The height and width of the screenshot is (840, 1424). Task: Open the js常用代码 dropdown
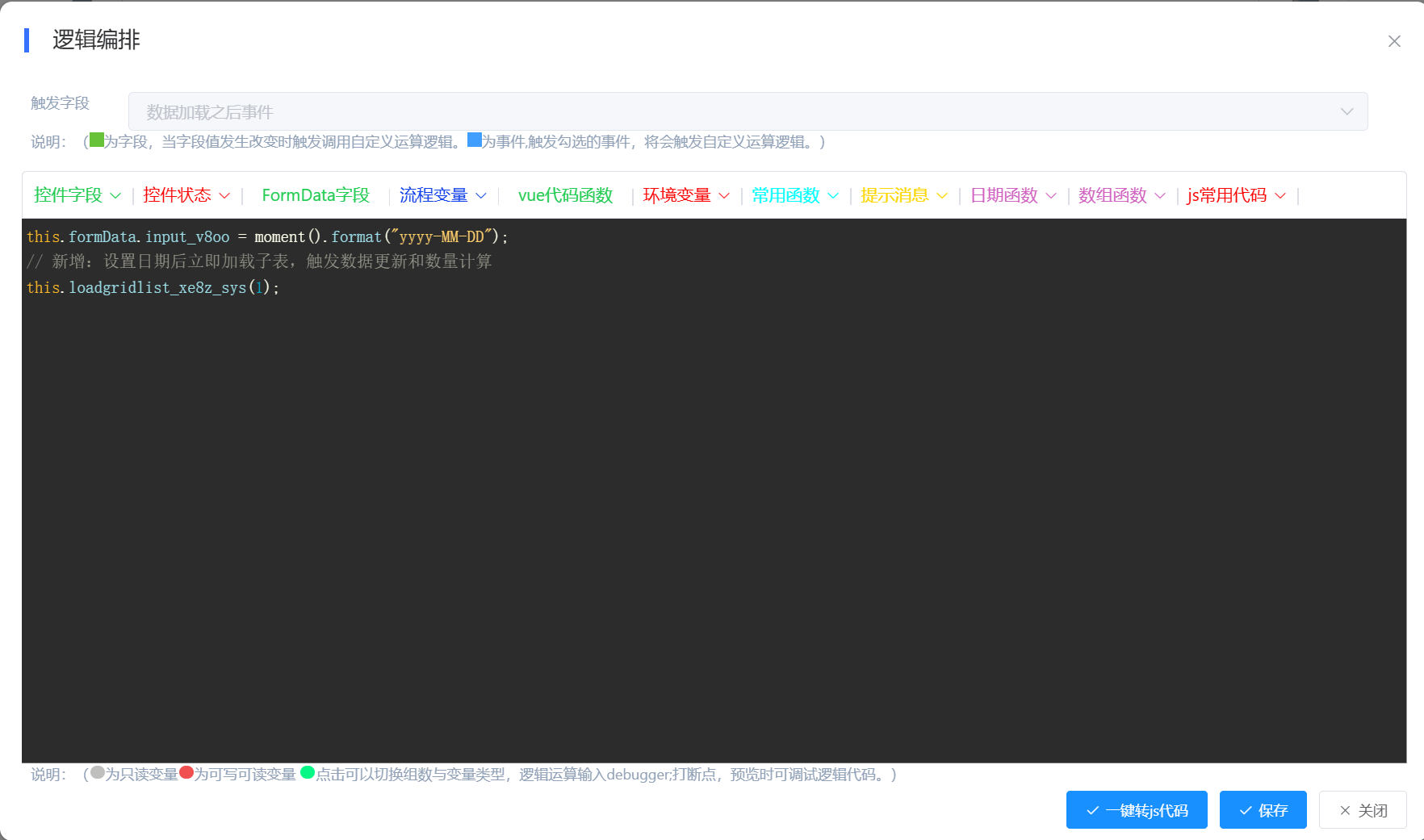(1235, 195)
